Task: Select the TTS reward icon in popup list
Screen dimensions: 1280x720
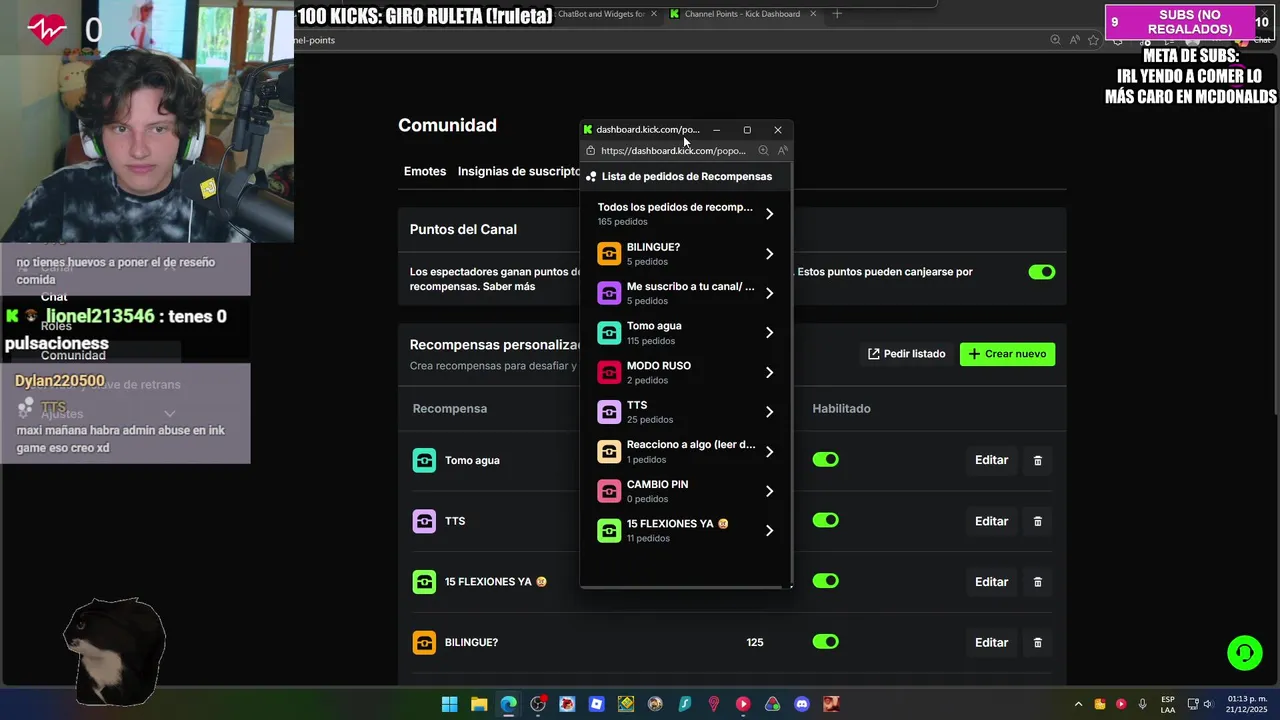Action: [x=609, y=412]
